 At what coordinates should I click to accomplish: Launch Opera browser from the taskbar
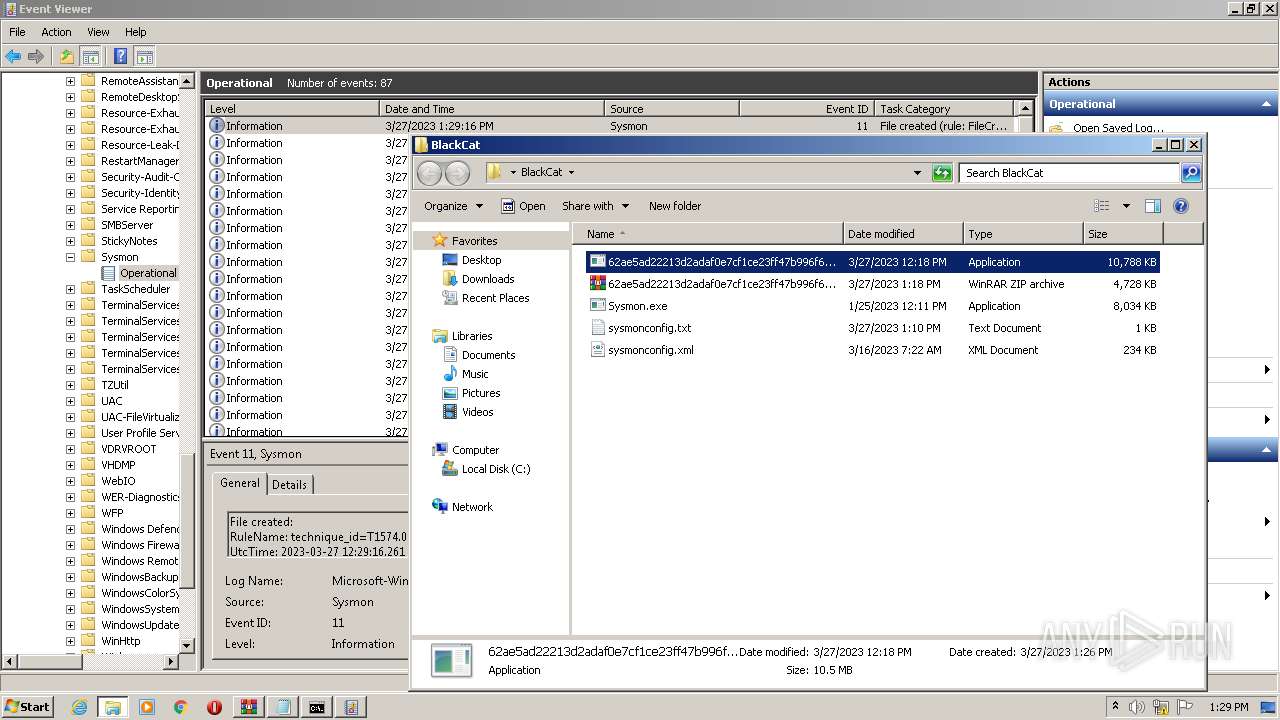(214, 707)
